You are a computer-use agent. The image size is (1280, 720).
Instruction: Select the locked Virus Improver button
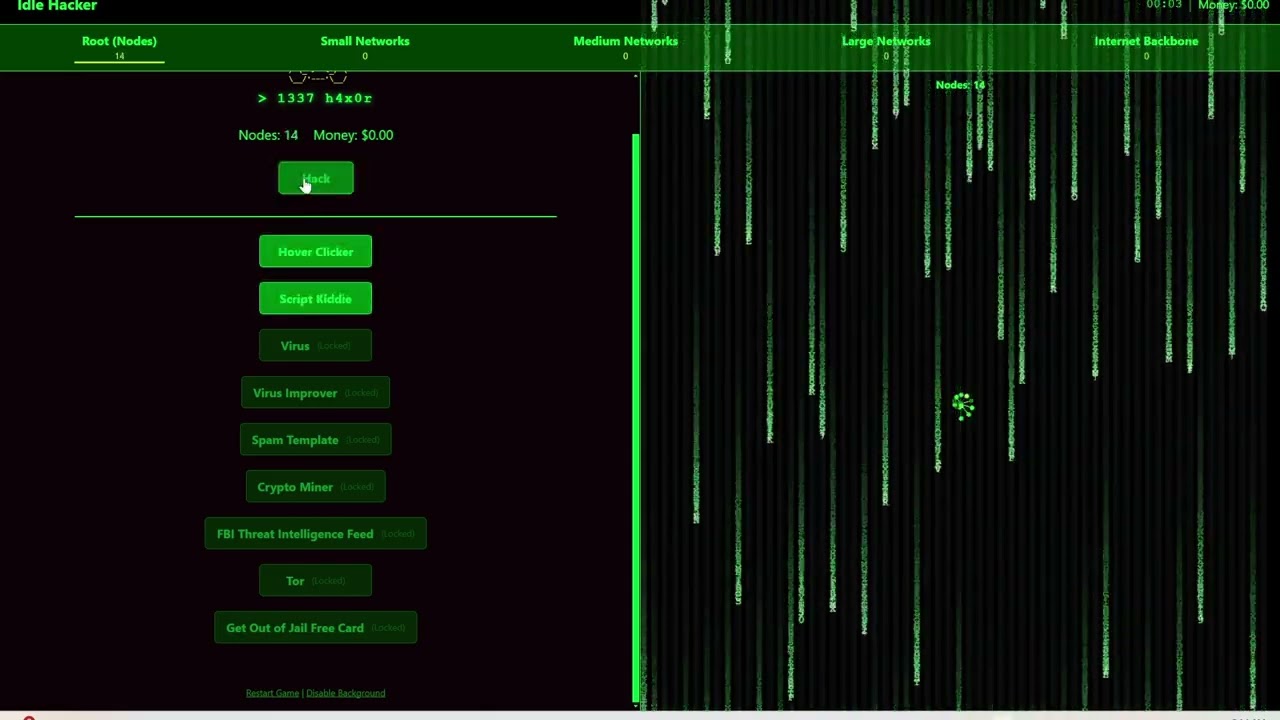coord(315,393)
